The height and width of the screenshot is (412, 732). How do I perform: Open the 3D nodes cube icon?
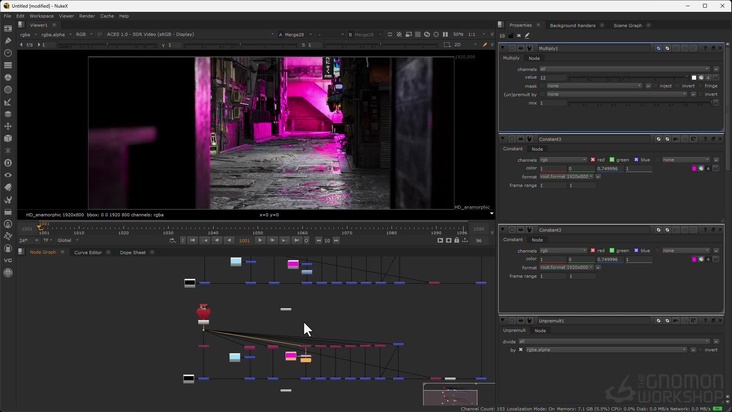(x=8, y=138)
